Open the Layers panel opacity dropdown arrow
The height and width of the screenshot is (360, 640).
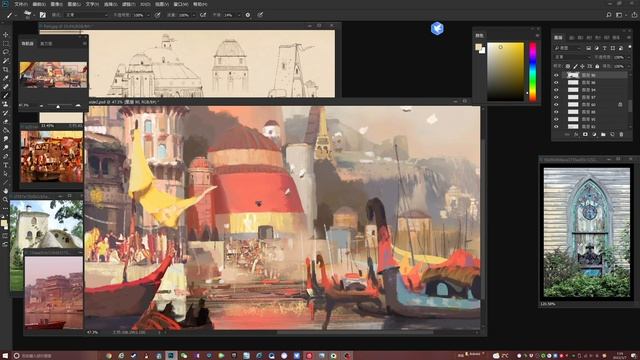pyautogui.click(x=628, y=57)
